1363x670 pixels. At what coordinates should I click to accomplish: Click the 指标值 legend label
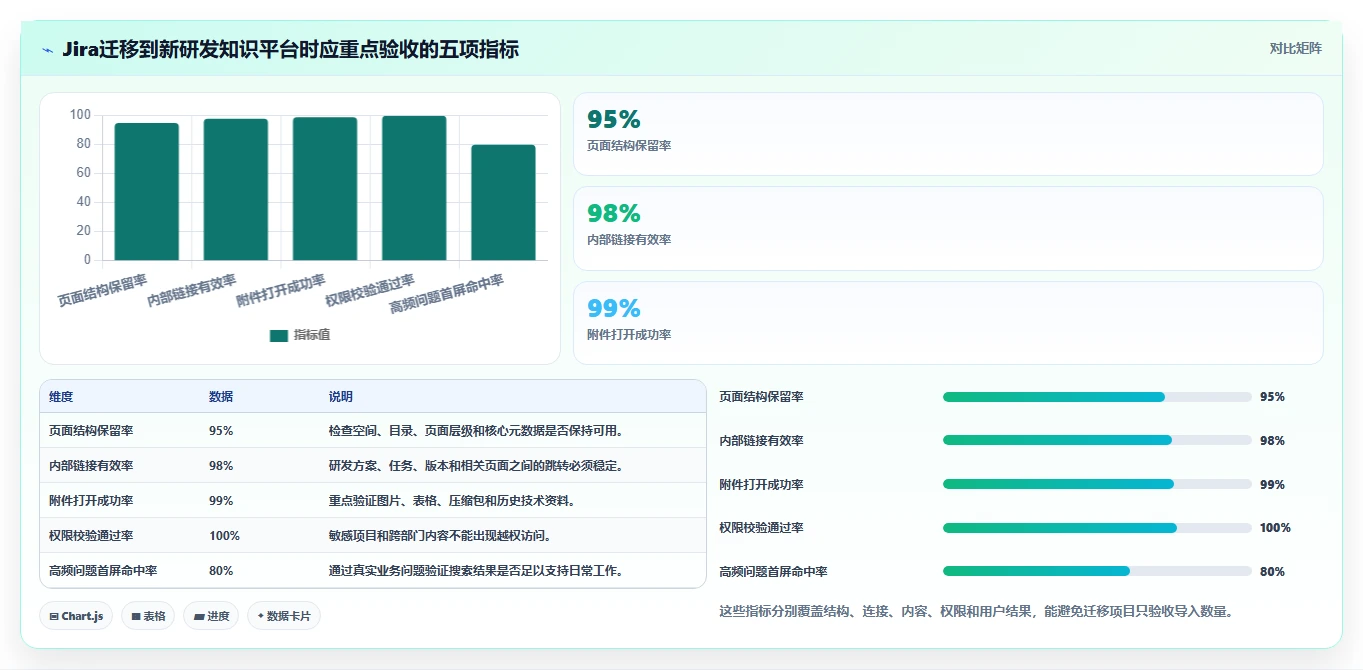pos(312,335)
